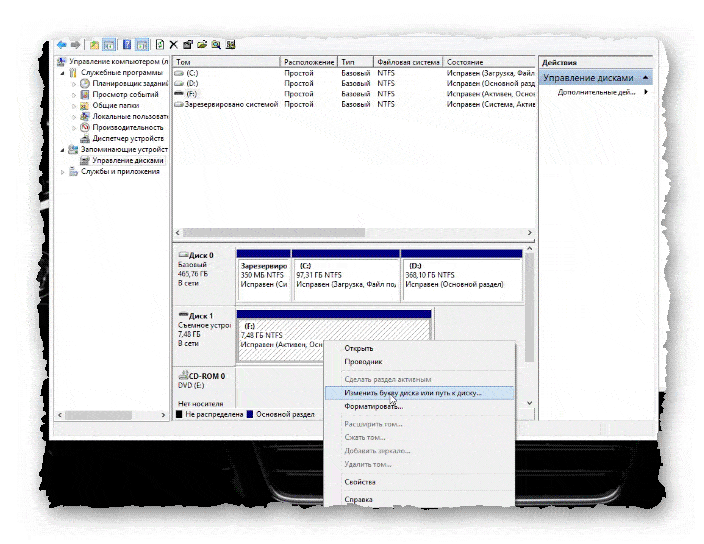Click the Файловая система column header
This screenshot has width=704, height=544.
[x=408, y=62]
